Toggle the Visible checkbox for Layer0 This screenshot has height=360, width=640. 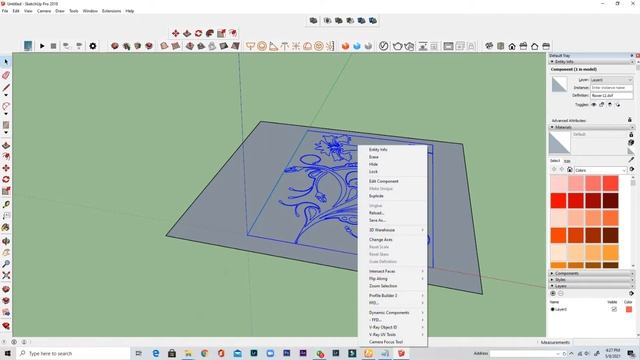[x=614, y=309]
